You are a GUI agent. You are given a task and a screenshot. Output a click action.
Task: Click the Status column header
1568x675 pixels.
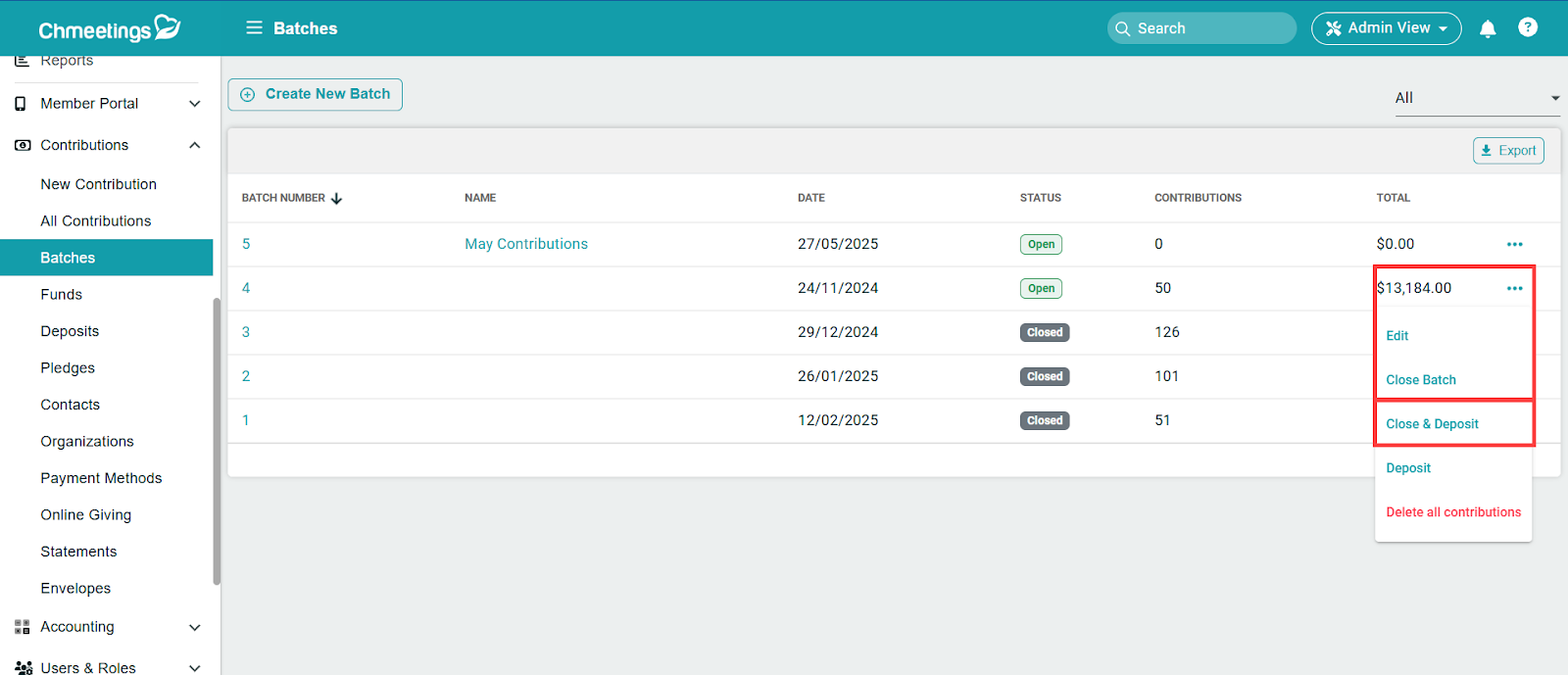tap(1041, 198)
